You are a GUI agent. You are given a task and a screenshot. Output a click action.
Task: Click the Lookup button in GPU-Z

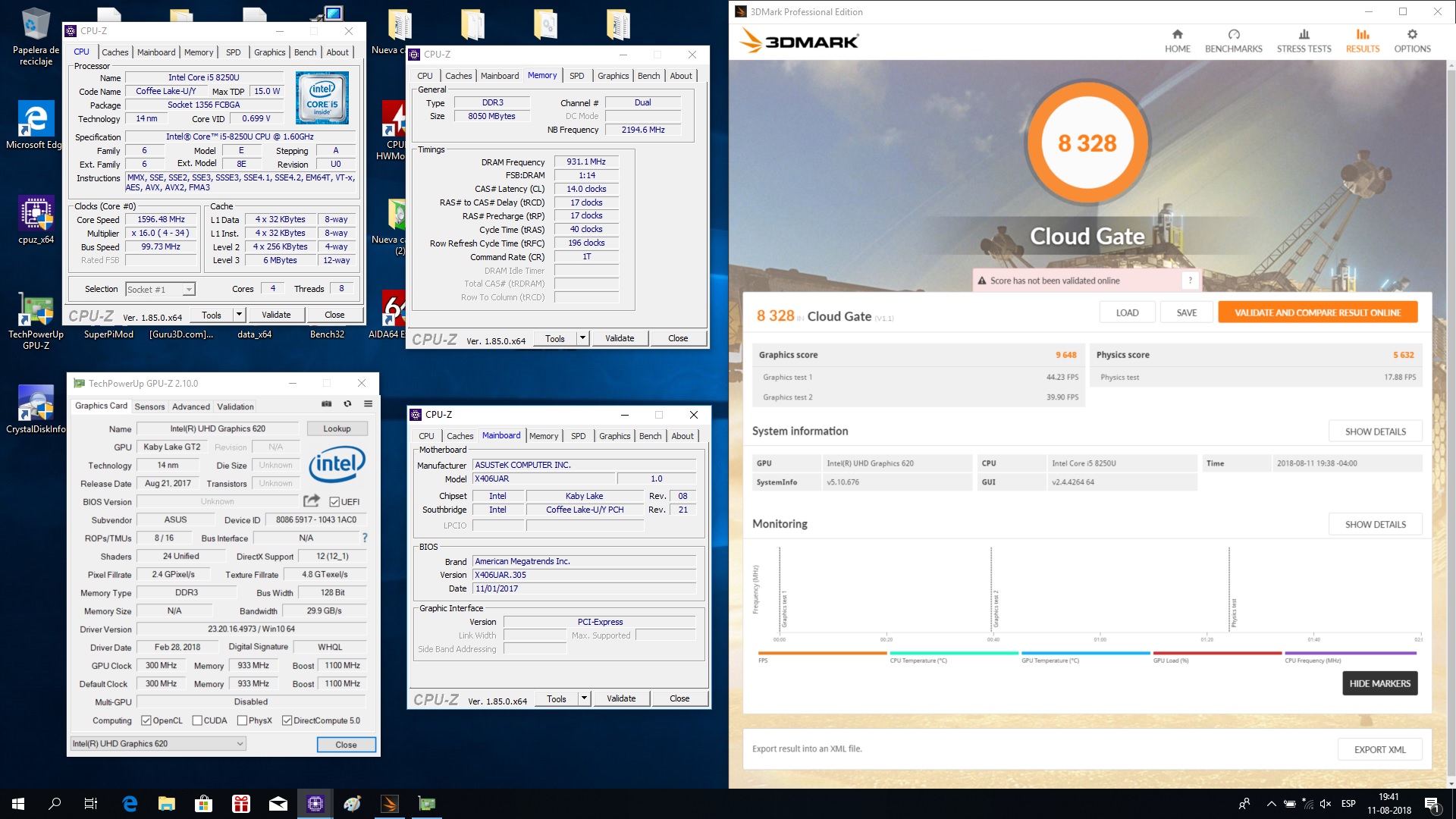click(x=337, y=428)
